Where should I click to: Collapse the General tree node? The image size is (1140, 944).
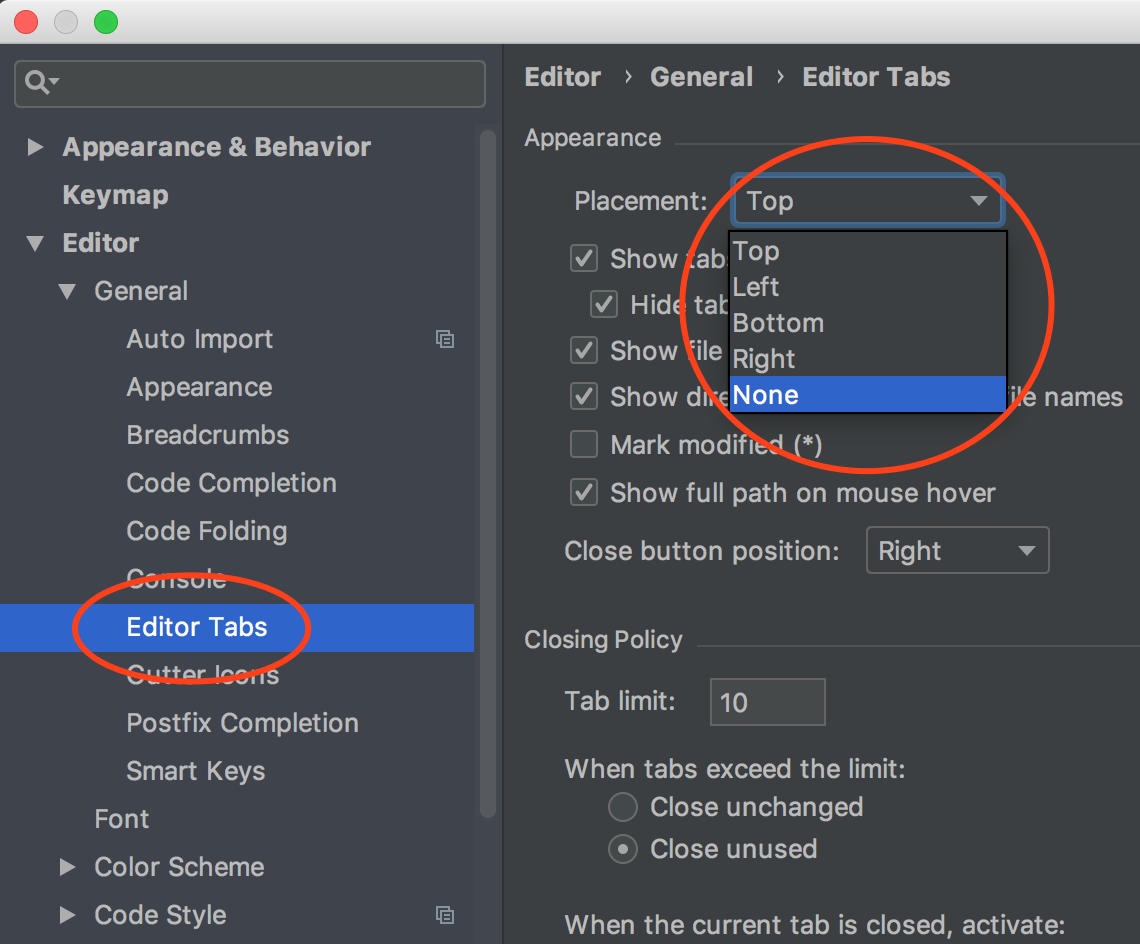point(67,292)
